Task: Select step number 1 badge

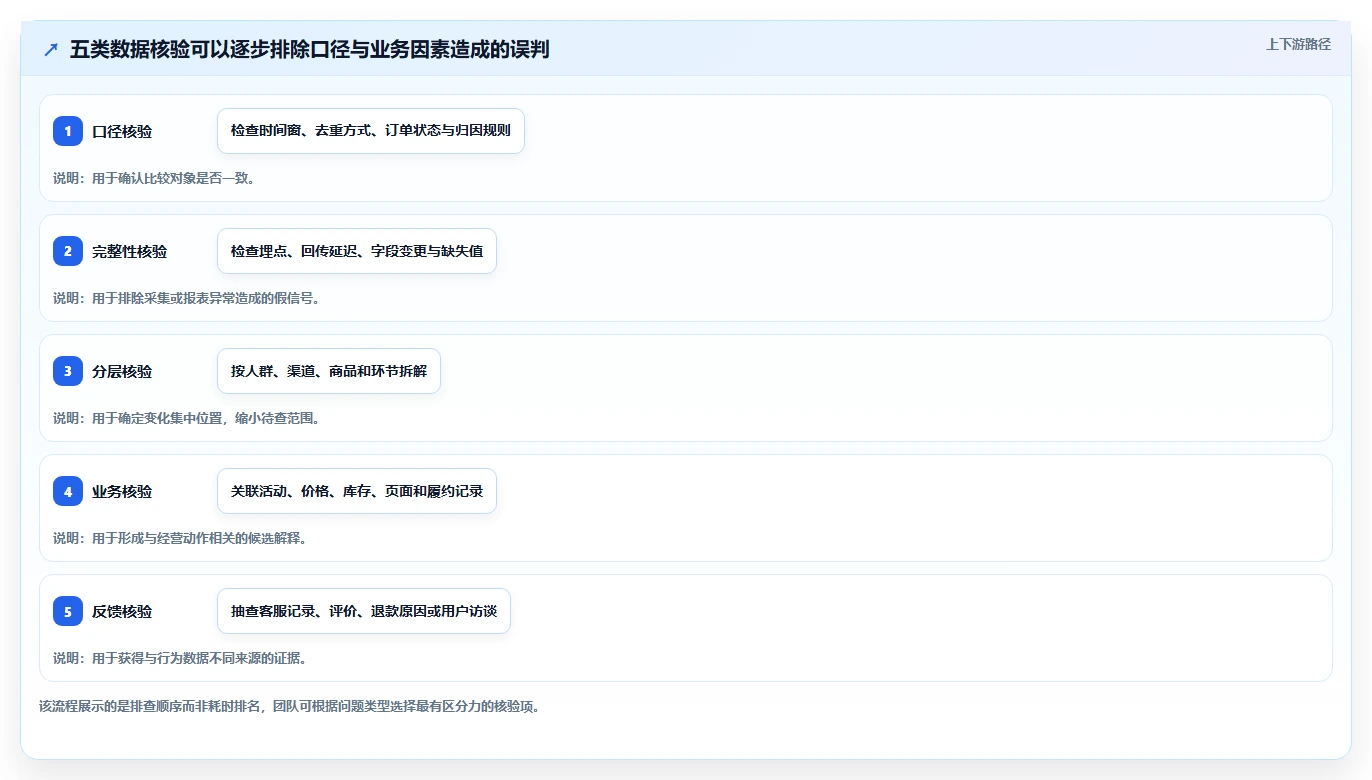Action: coord(68,131)
